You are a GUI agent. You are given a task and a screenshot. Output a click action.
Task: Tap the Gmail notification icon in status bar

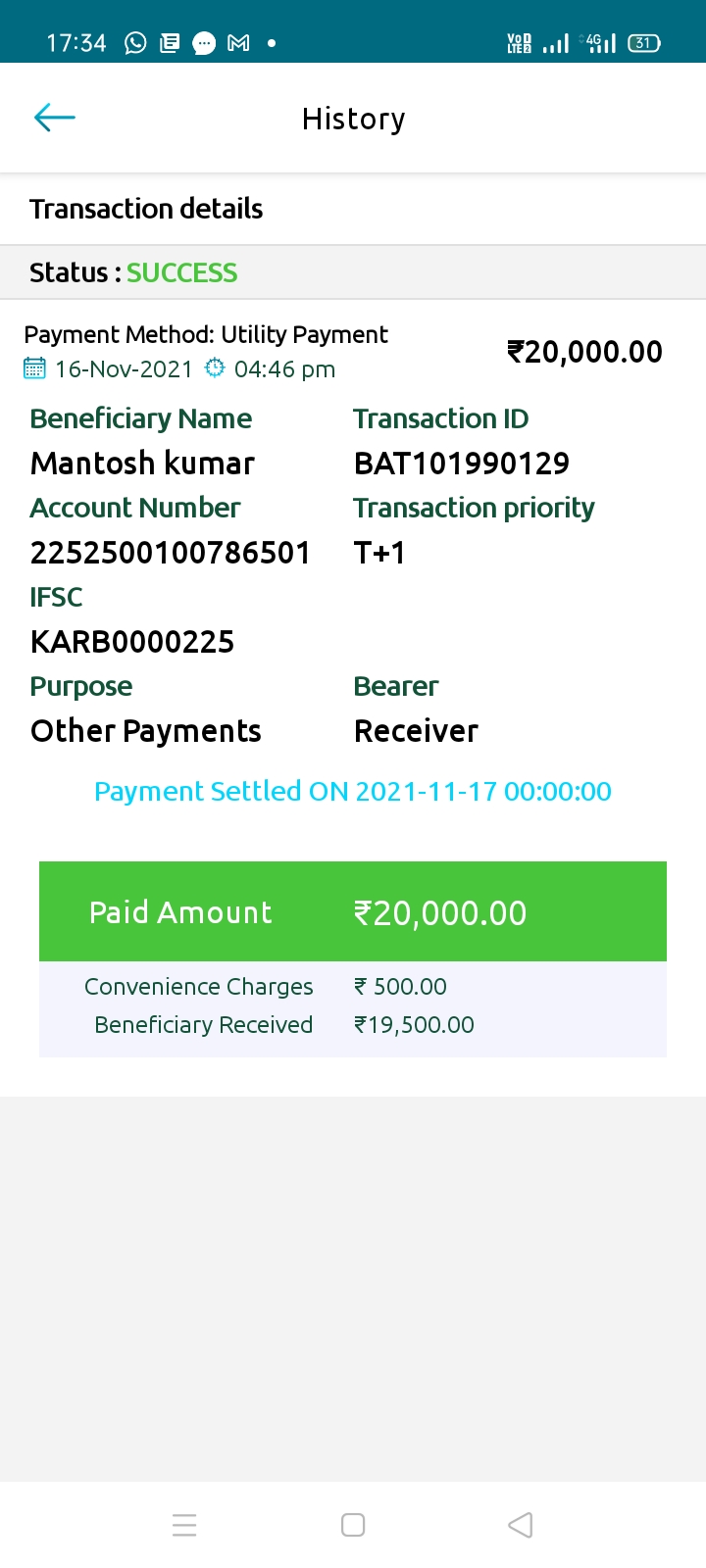pyautogui.click(x=238, y=43)
